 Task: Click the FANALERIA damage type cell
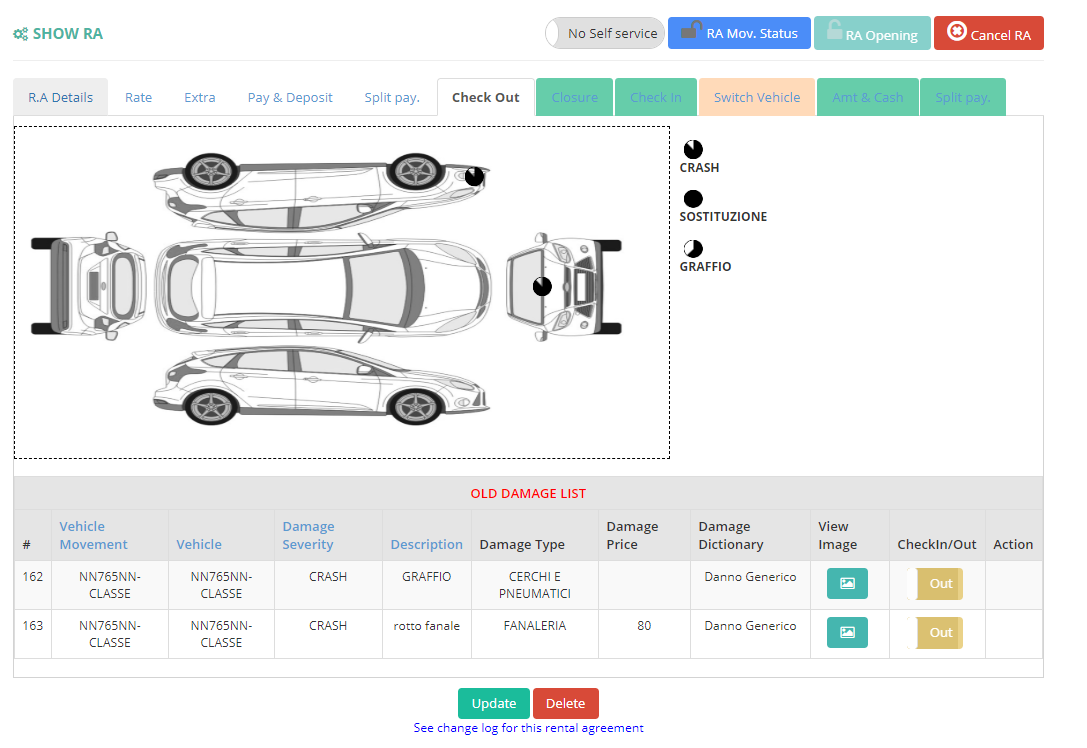[534, 626]
